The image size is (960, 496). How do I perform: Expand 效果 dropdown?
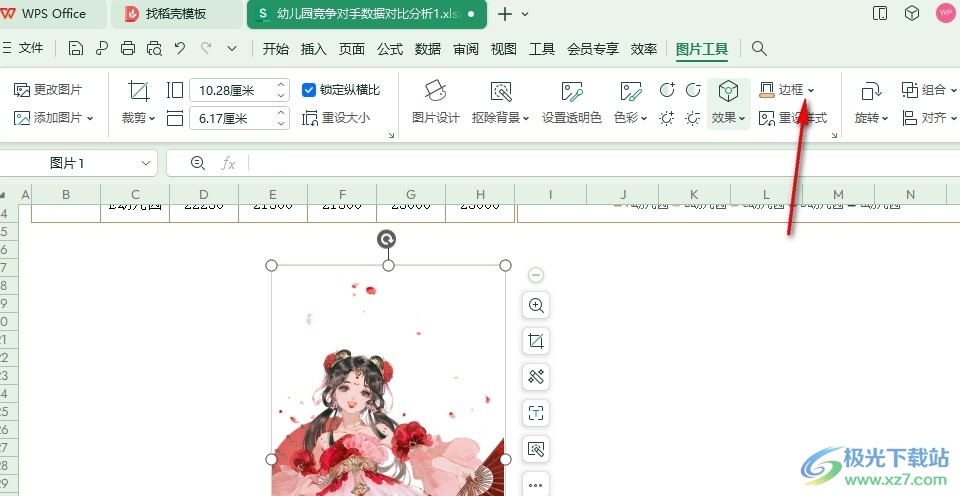pos(741,118)
